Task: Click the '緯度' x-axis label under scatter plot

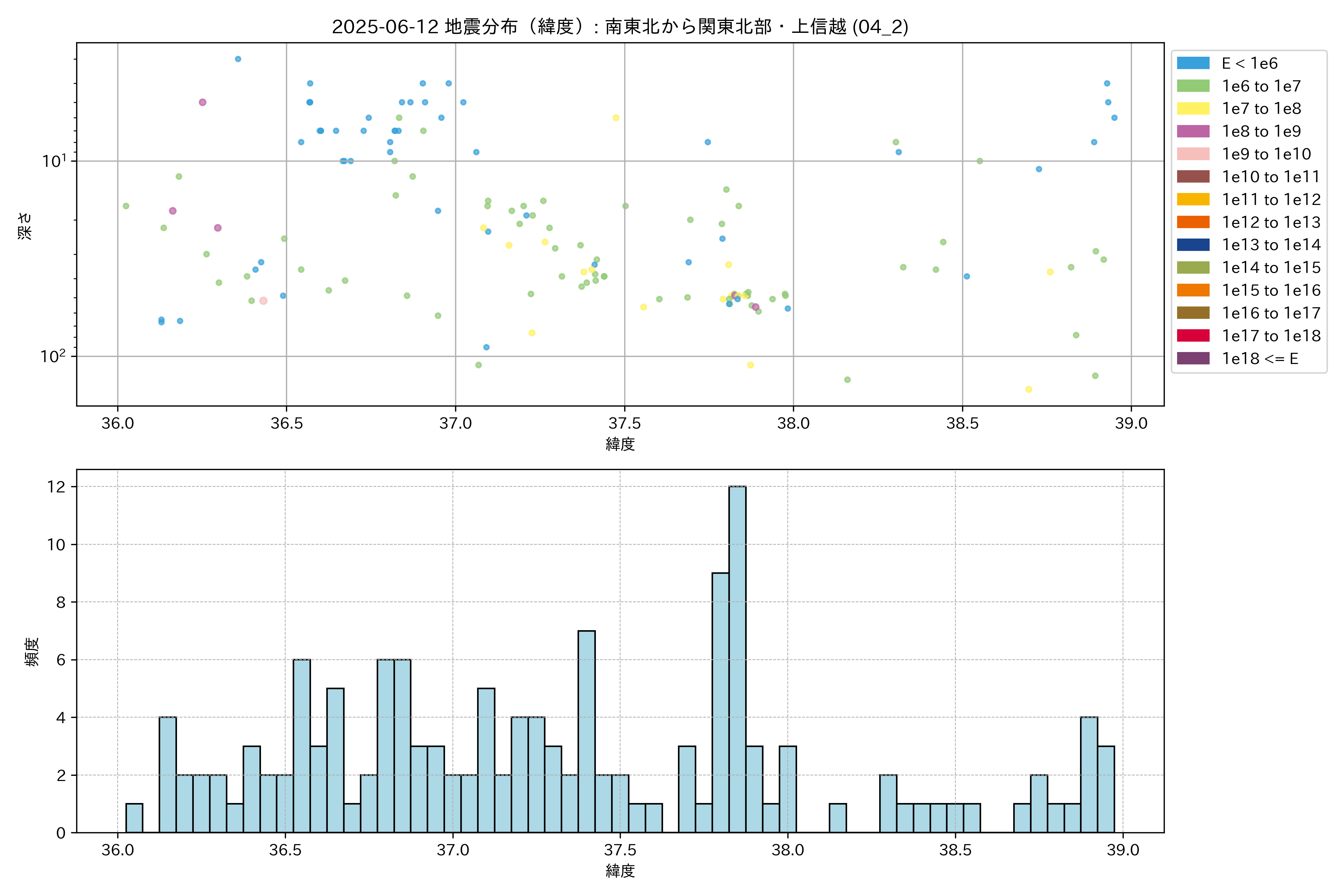Action: coord(620,444)
